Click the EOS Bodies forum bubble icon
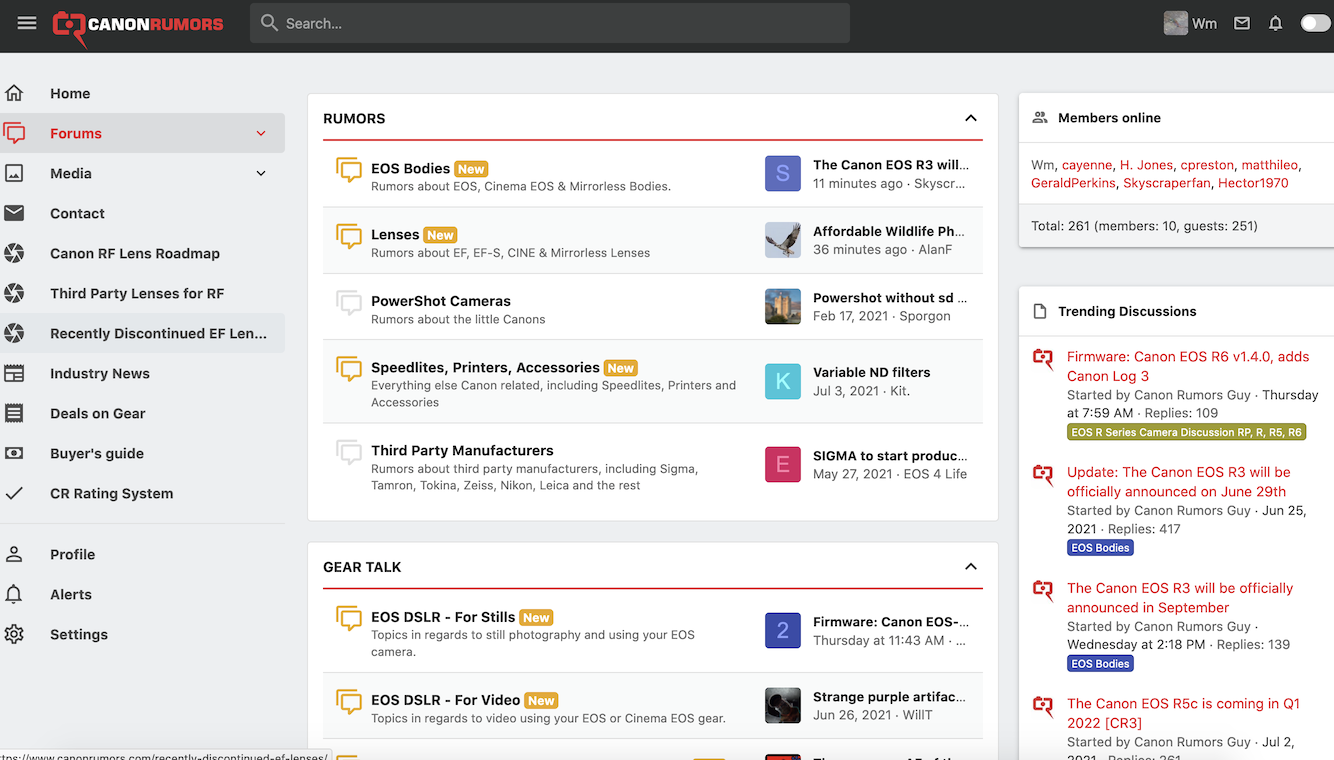 [x=349, y=170]
